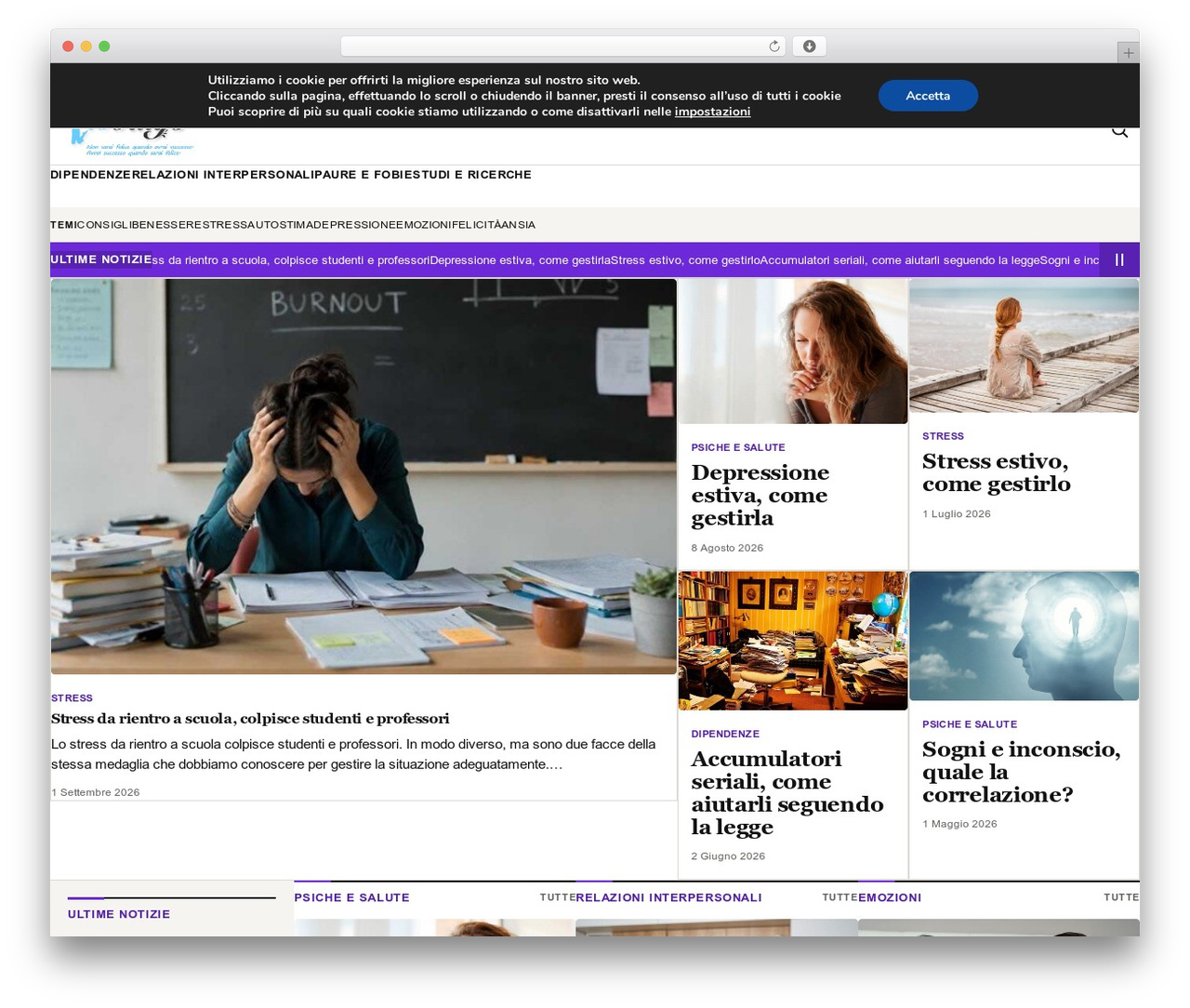Open the Paure e Fobie menu item
1190x1008 pixels.
click(x=360, y=175)
